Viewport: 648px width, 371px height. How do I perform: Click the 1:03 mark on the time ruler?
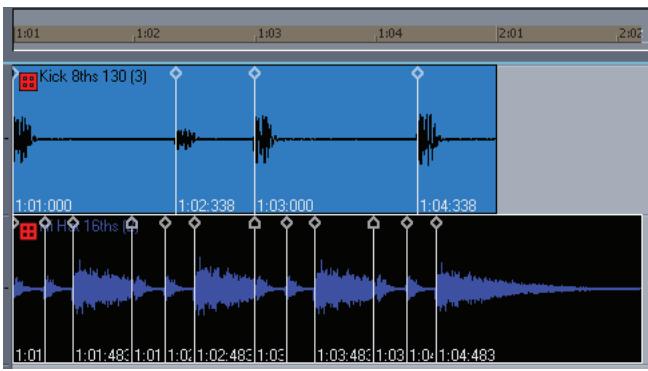(x=269, y=33)
